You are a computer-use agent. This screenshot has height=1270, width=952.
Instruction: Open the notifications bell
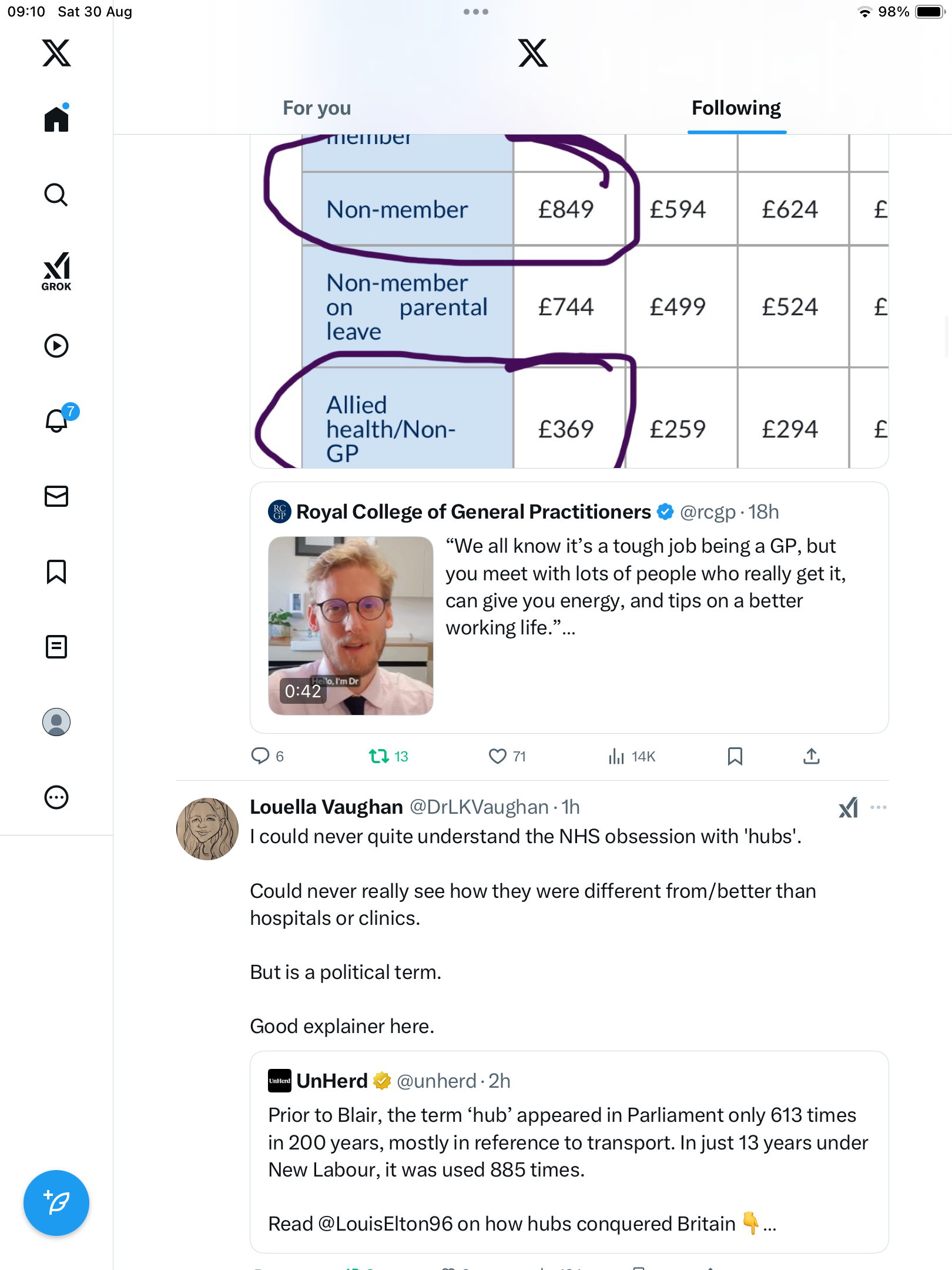click(57, 421)
